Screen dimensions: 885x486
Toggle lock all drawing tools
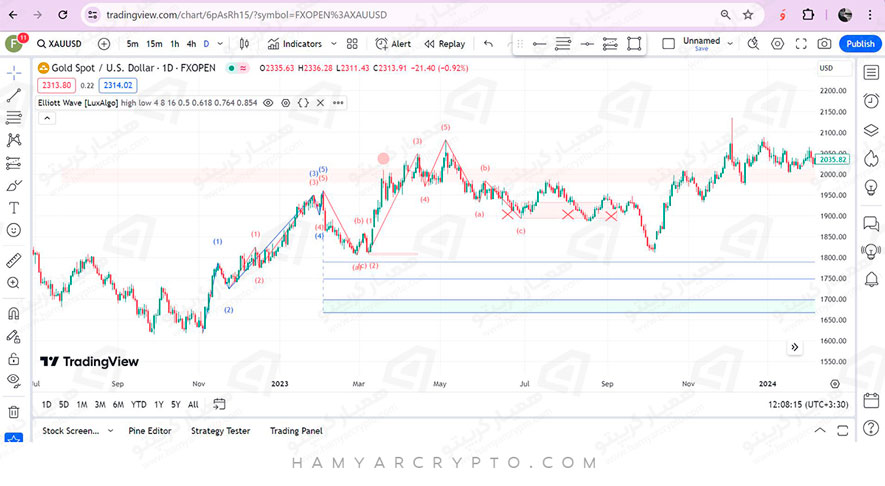point(14,358)
